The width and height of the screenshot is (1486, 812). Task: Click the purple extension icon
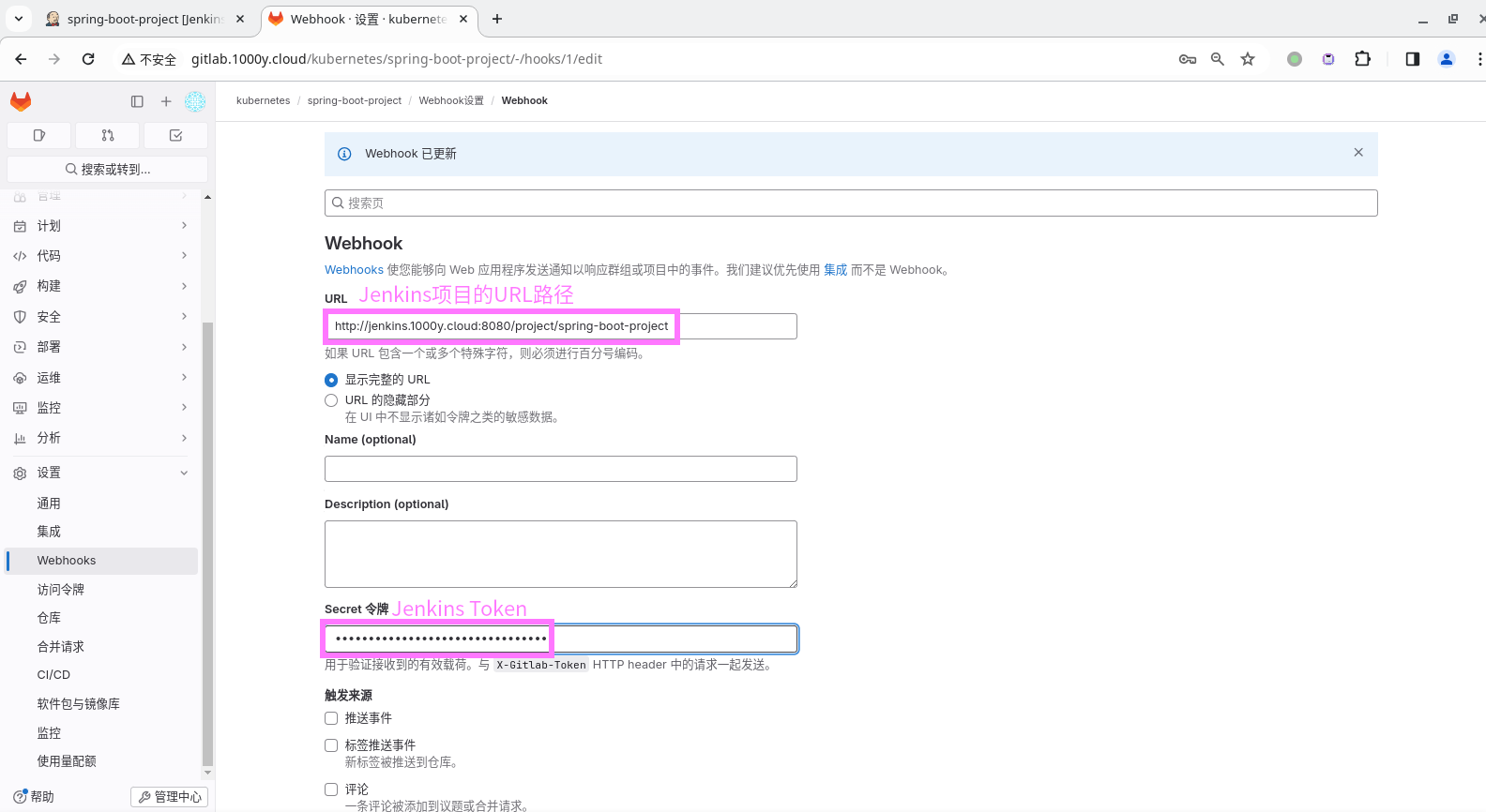coord(1328,59)
